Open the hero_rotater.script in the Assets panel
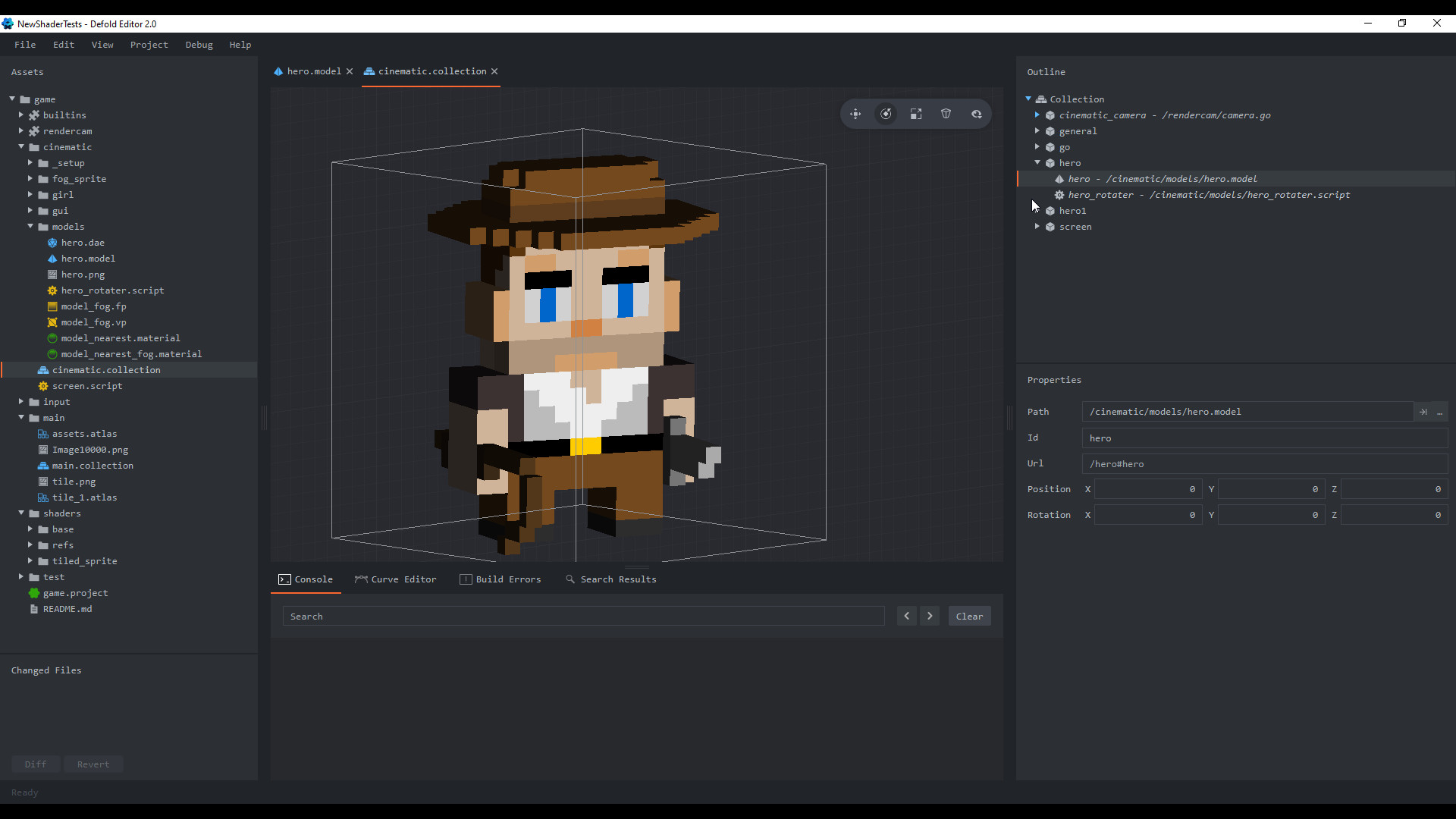Screen dimensions: 1456x819 coord(111,290)
